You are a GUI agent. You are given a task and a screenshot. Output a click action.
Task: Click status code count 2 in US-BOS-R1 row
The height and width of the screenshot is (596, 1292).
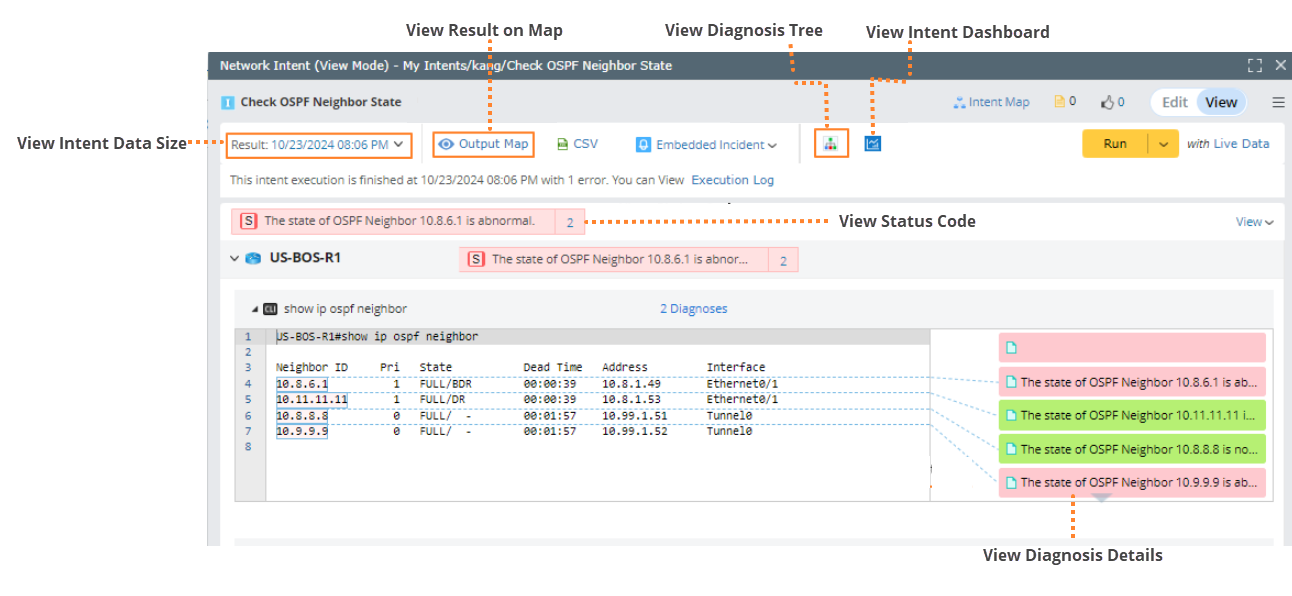point(783,260)
